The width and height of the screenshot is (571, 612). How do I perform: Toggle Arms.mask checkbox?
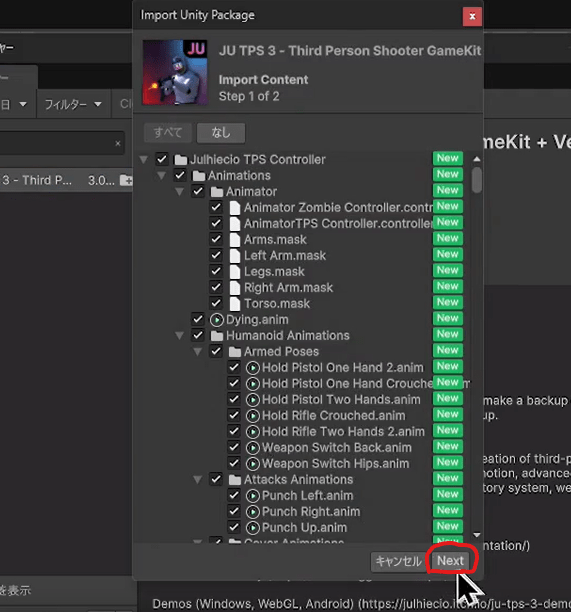pos(216,239)
